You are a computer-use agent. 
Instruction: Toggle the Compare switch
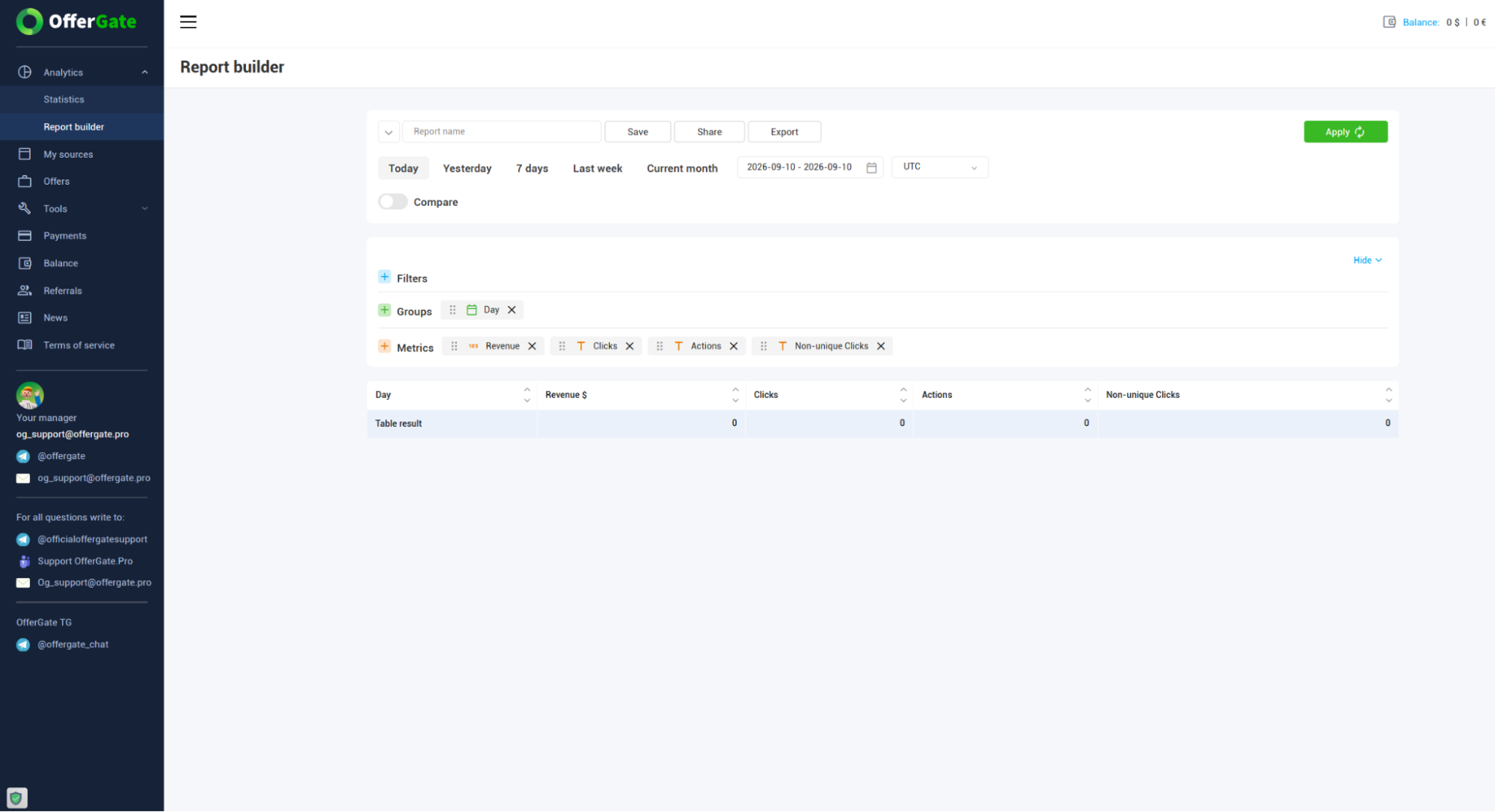[x=393, y=202]
